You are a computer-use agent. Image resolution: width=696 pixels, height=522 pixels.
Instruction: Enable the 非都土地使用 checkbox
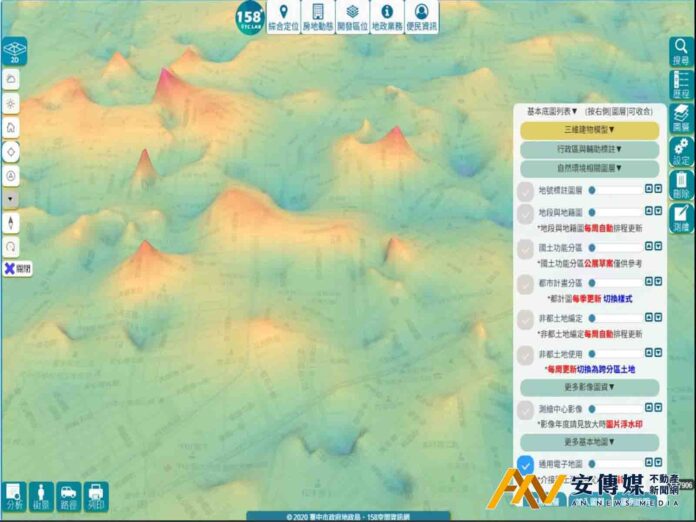[x=526, y=354]
